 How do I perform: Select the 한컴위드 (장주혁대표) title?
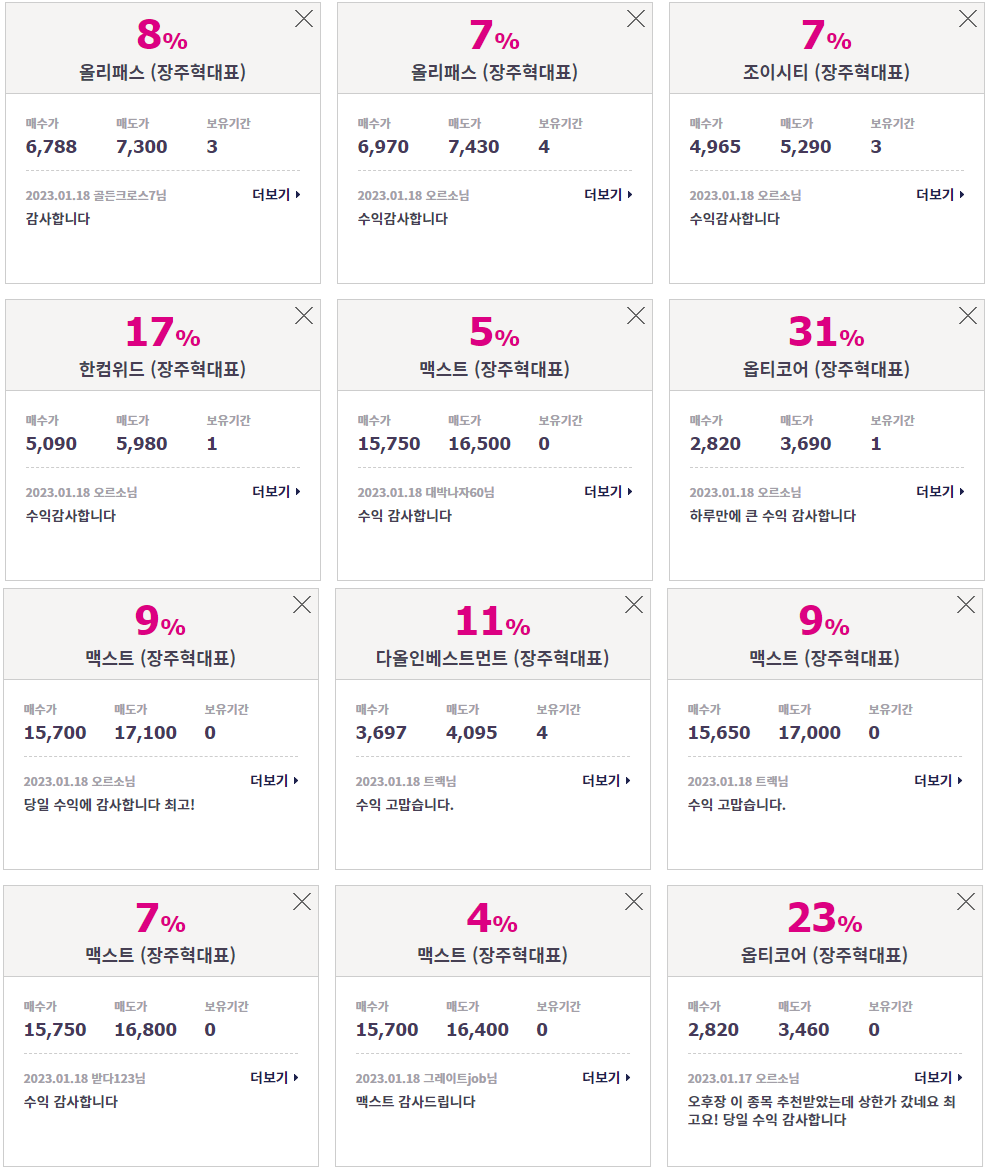pos(162,369)
